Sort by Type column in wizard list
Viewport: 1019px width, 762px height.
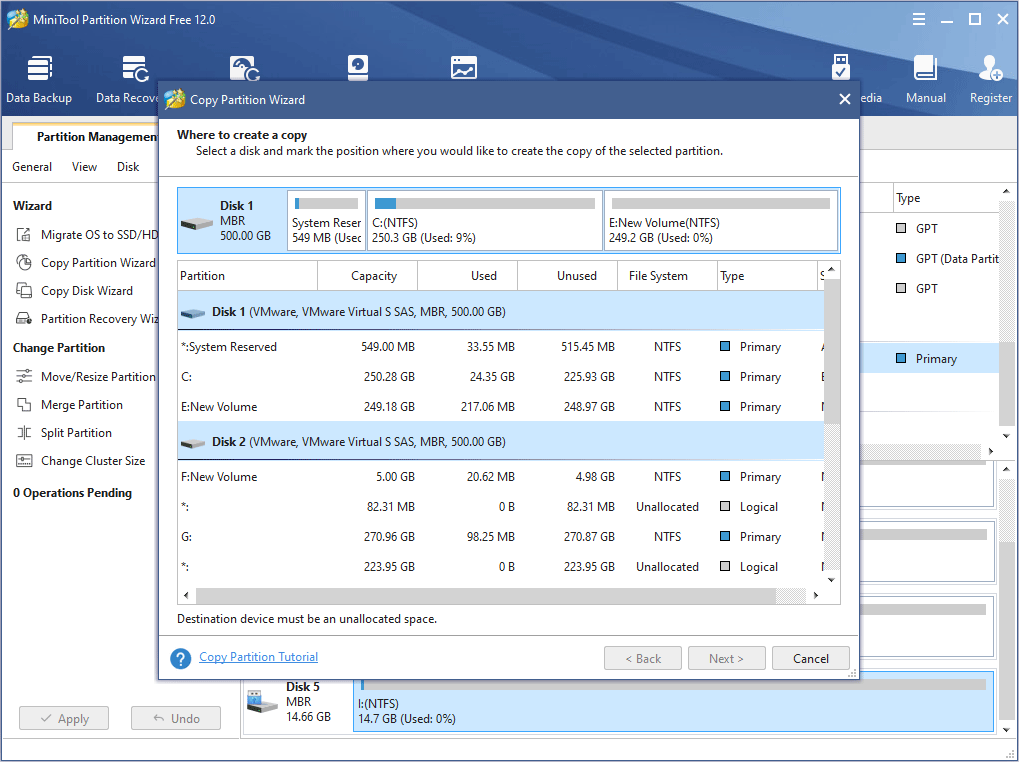767,276
